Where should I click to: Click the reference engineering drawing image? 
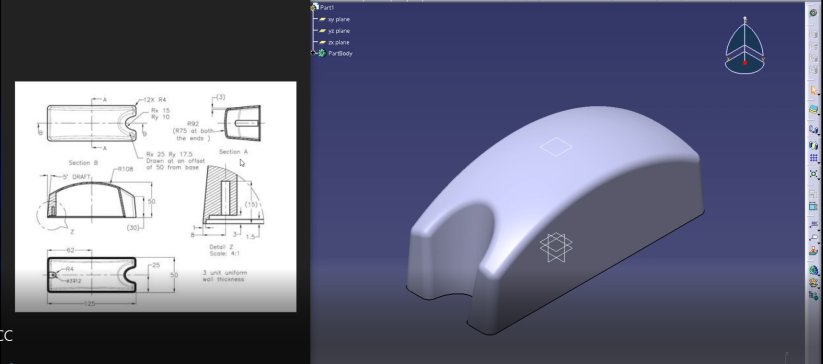(155, 196)
